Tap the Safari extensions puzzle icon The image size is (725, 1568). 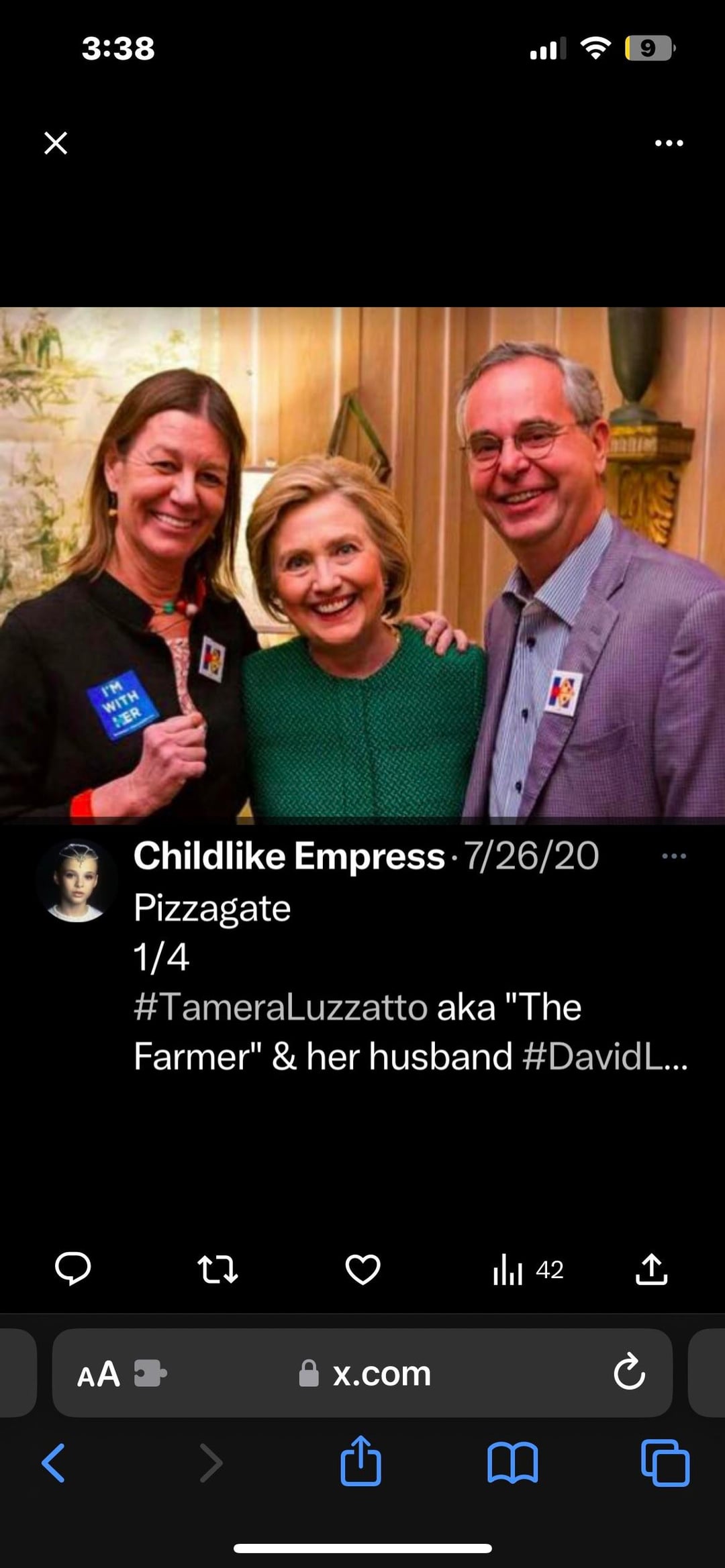point(150,1373)
